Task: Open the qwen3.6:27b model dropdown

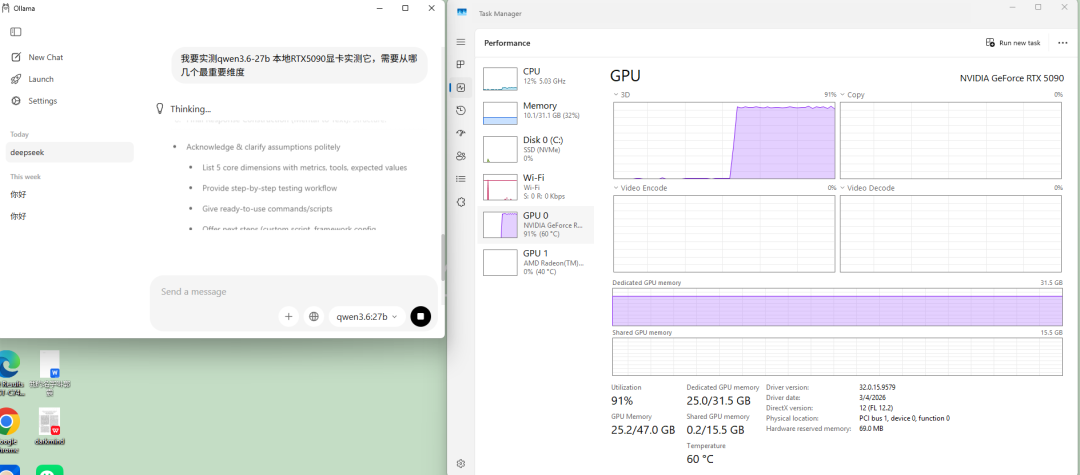Action: (367, 317)
